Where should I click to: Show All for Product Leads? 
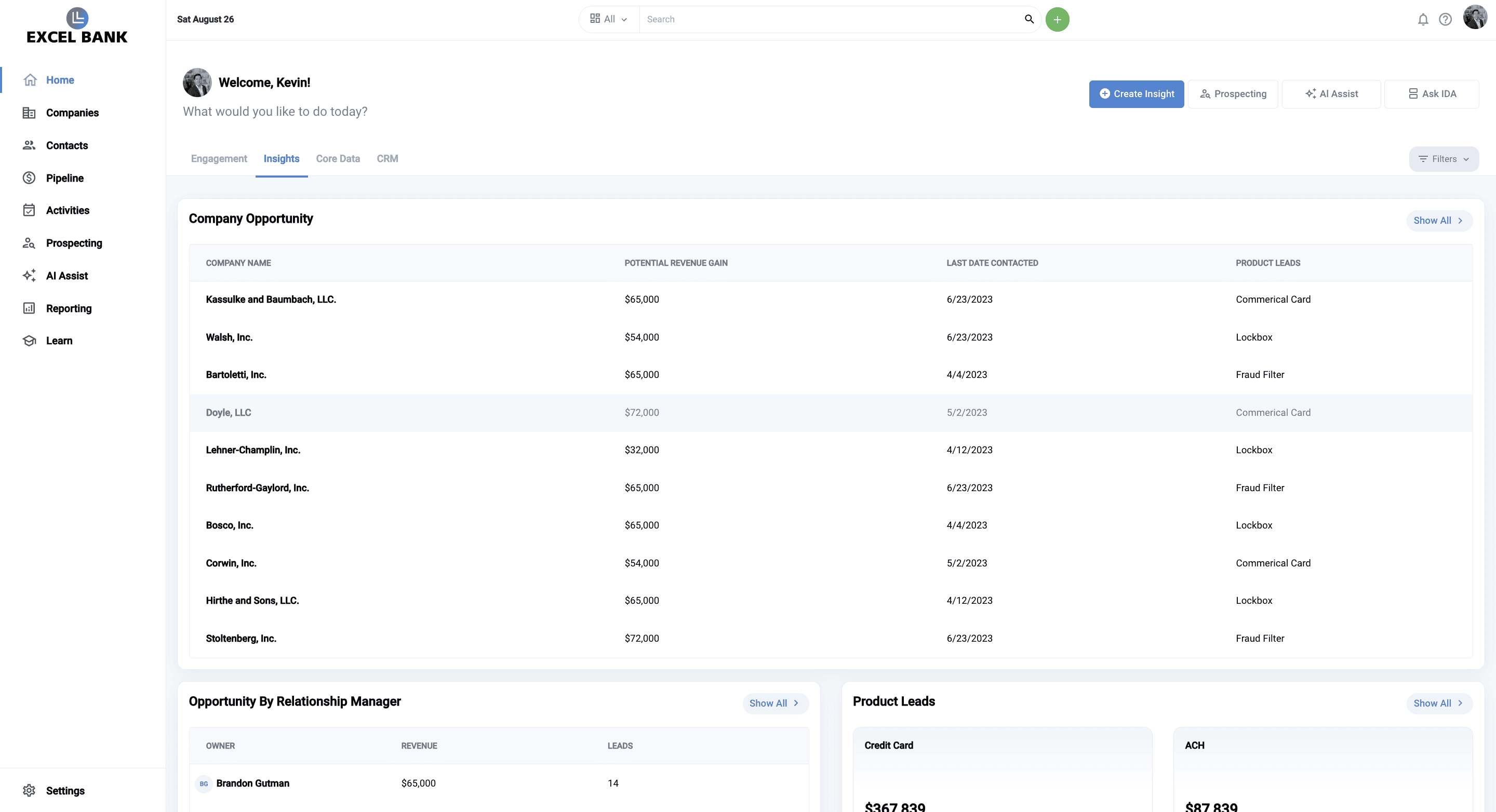click(1438, 703)
